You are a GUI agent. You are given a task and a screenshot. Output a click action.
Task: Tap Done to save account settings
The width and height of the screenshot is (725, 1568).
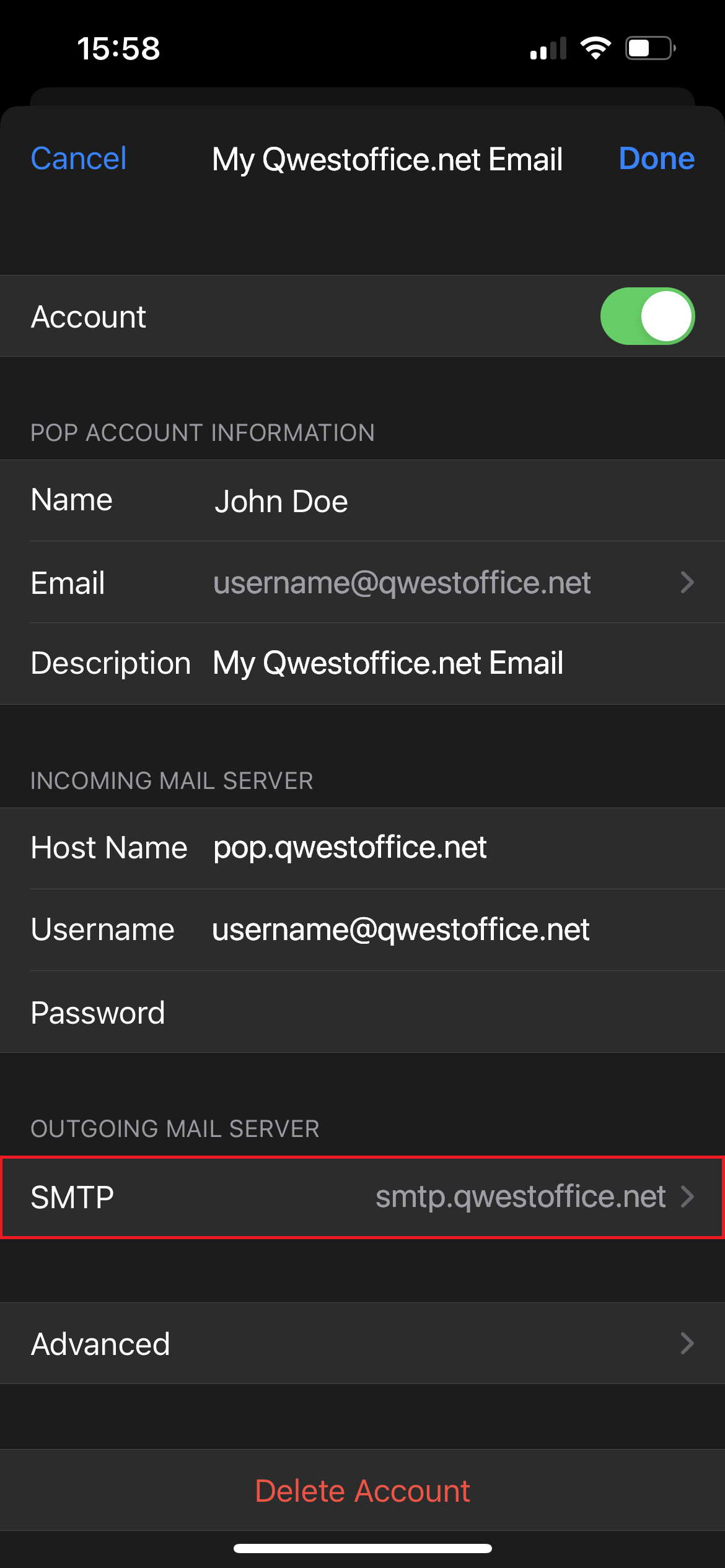coord(656,159)
